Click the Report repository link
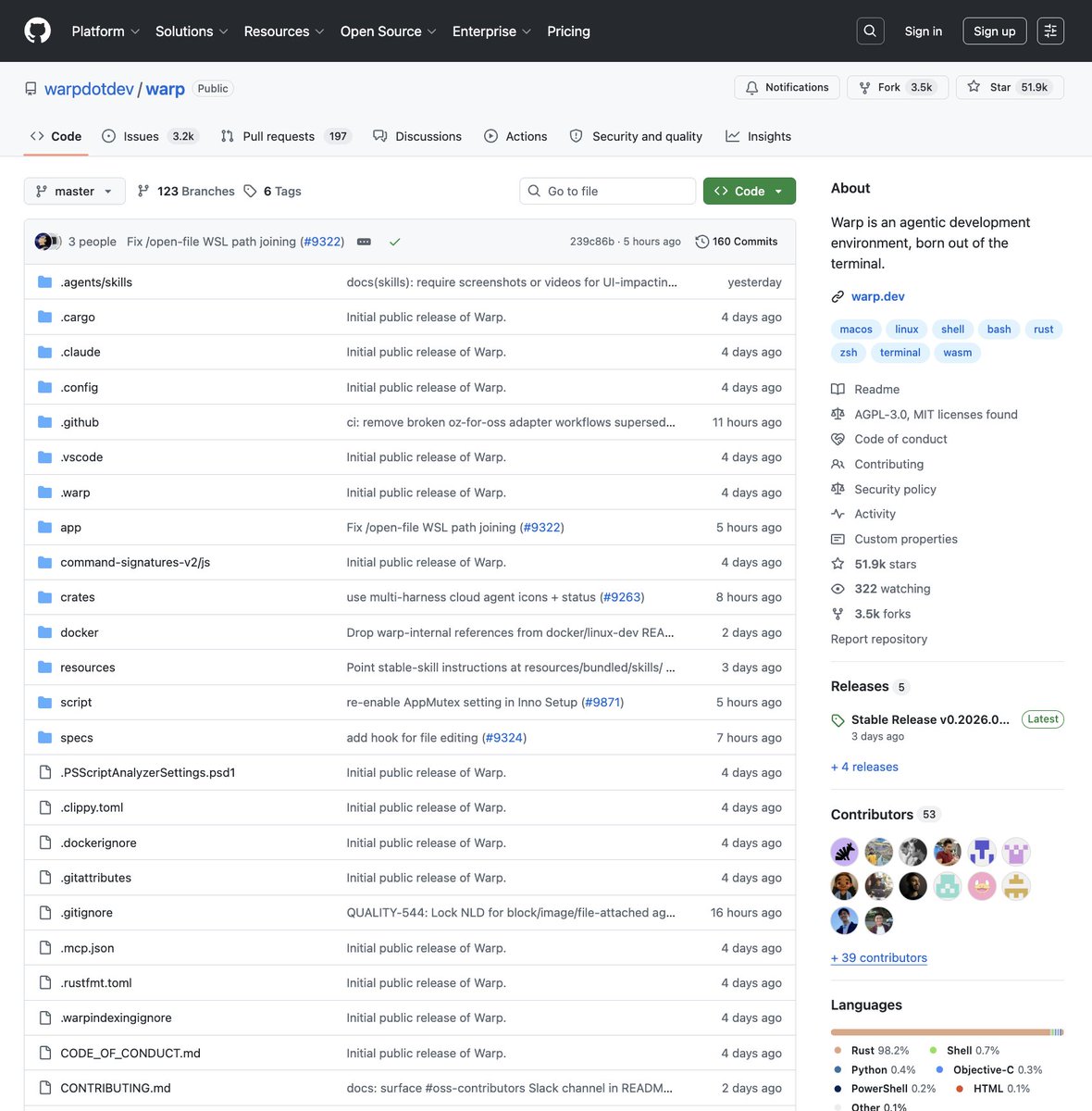1092x1111 pixels. [879, 639]
